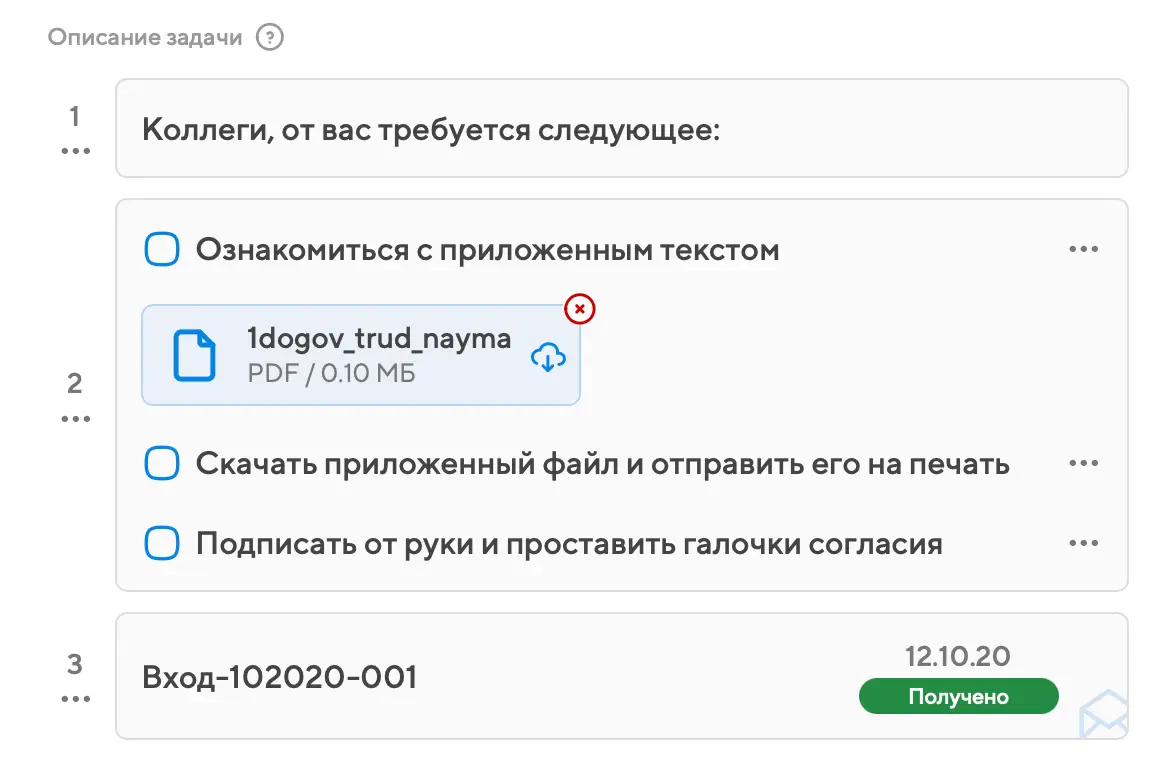Open block 3 options via dots under number 3
This screenshot has height=759, width=1174.
tap(75, 699)
